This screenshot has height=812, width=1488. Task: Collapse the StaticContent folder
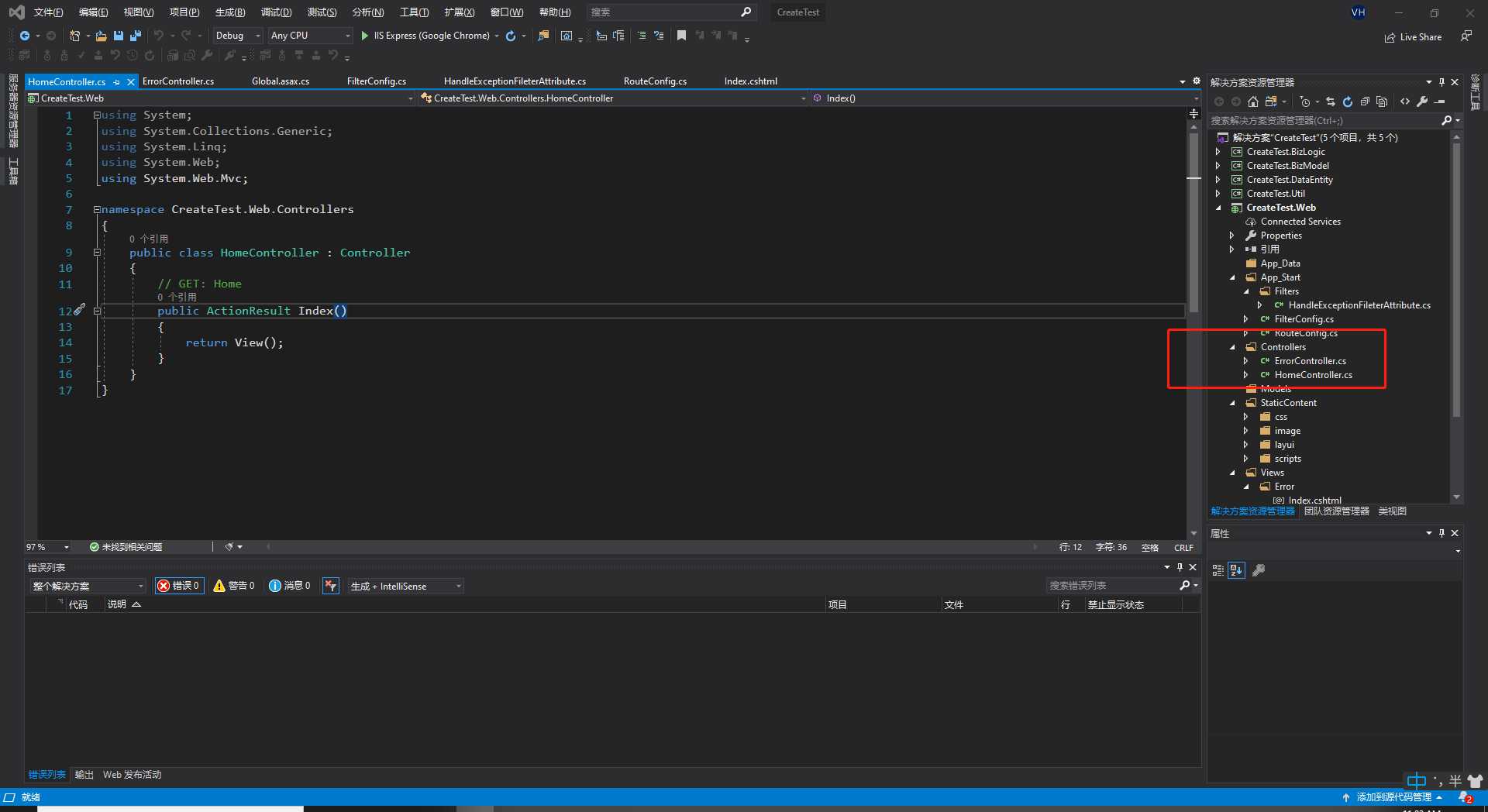coord(1232,403)
